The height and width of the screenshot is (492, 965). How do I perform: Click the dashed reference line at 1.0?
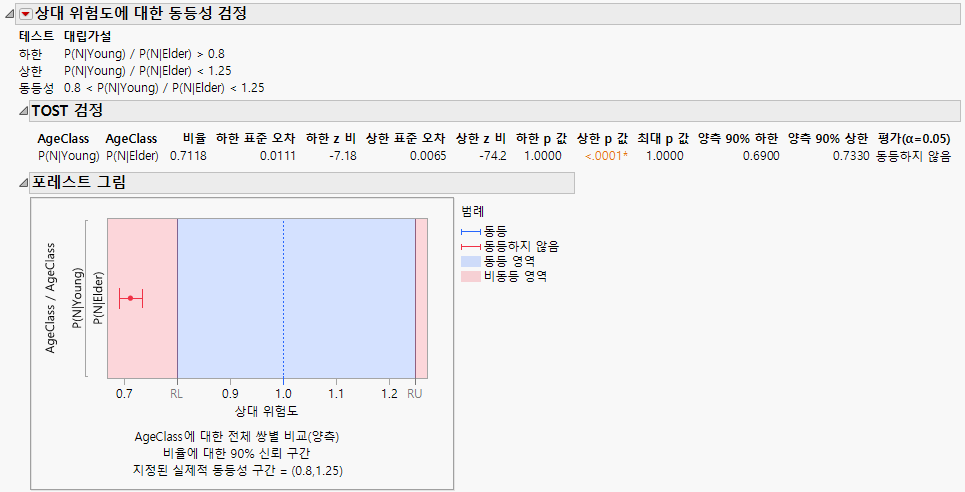coord(283,298)
